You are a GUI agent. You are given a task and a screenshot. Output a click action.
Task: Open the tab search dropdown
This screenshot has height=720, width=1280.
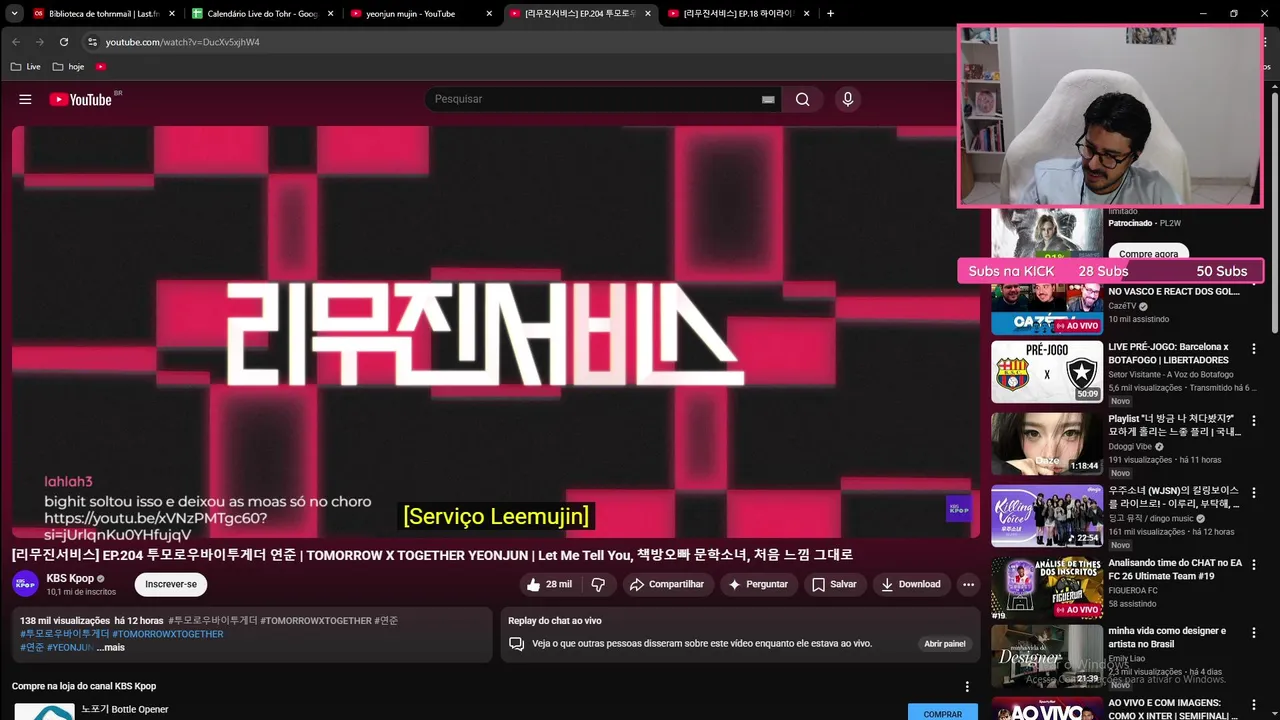pyautogui.click(x=14, y=14)
